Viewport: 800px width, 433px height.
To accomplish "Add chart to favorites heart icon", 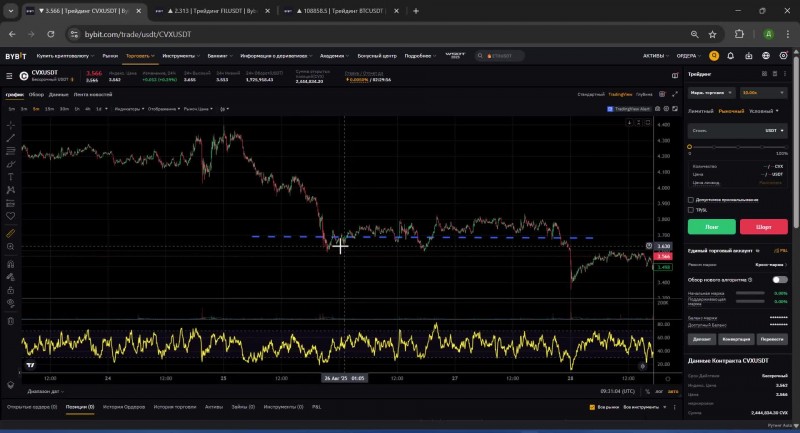I will tap(11, 215).
